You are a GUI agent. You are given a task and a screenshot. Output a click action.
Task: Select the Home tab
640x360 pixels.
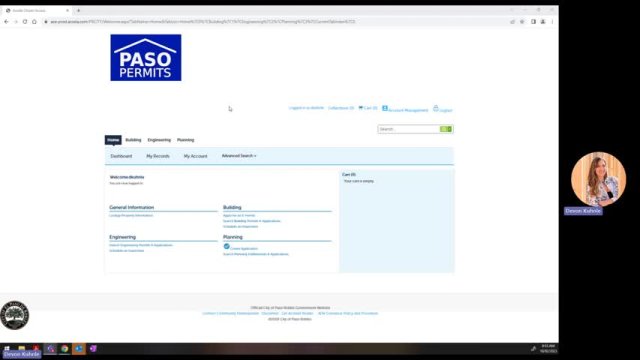coord(113,140)
